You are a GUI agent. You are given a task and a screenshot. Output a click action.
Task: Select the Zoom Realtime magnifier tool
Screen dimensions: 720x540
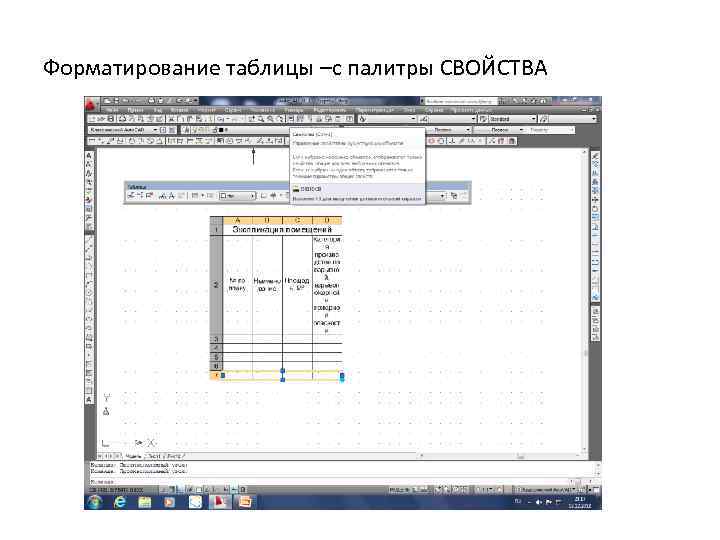(x=261, y=119)
